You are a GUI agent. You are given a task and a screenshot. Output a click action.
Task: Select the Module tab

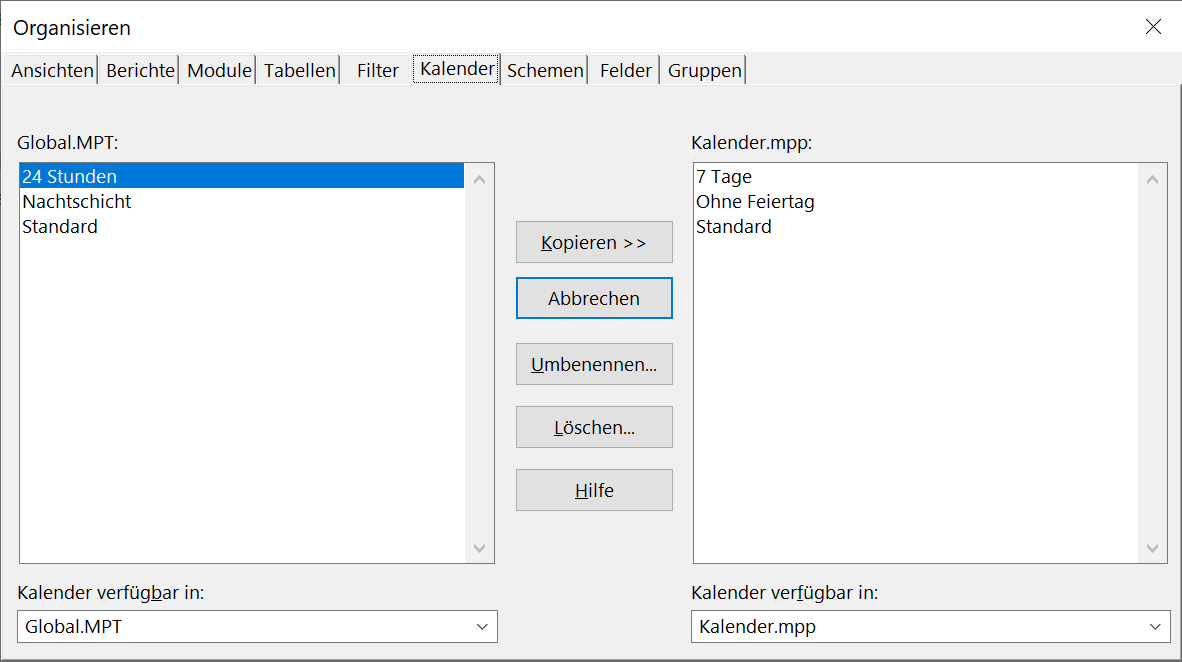tap(219, 70)
